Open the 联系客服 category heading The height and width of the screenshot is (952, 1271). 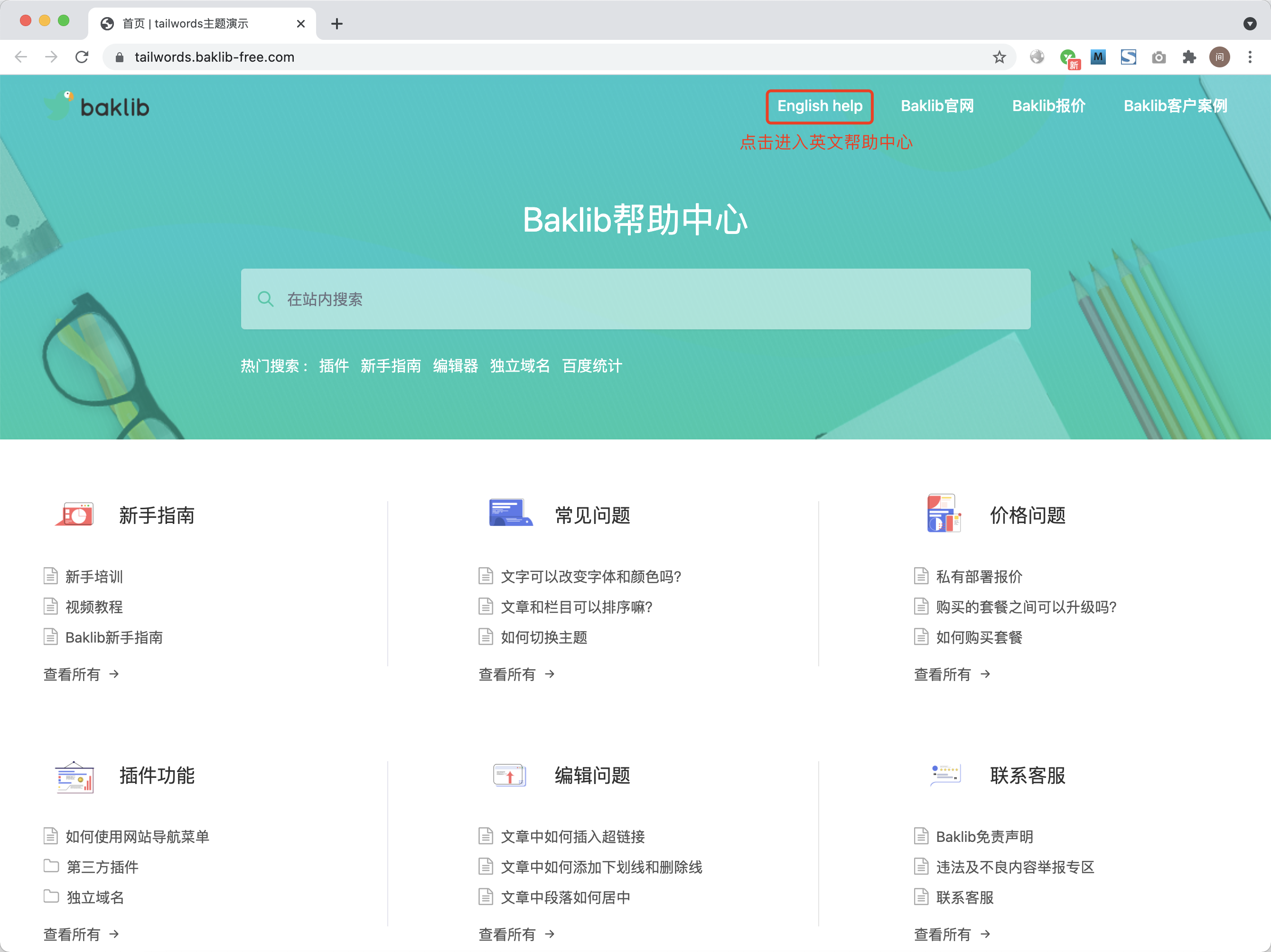(x=1028, y=775)
